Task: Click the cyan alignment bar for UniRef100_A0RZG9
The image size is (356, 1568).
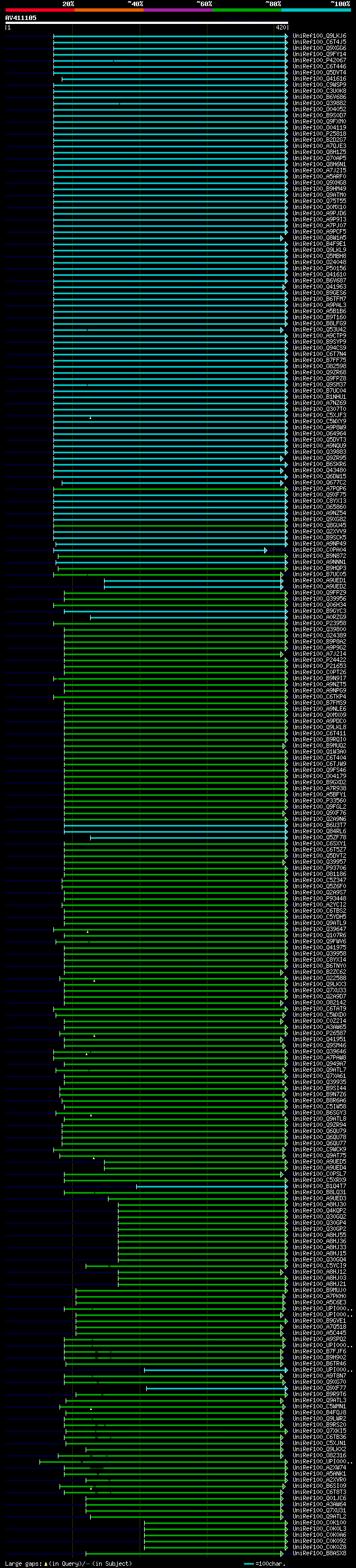Action: pyautogui.click(x=188, y=618)
